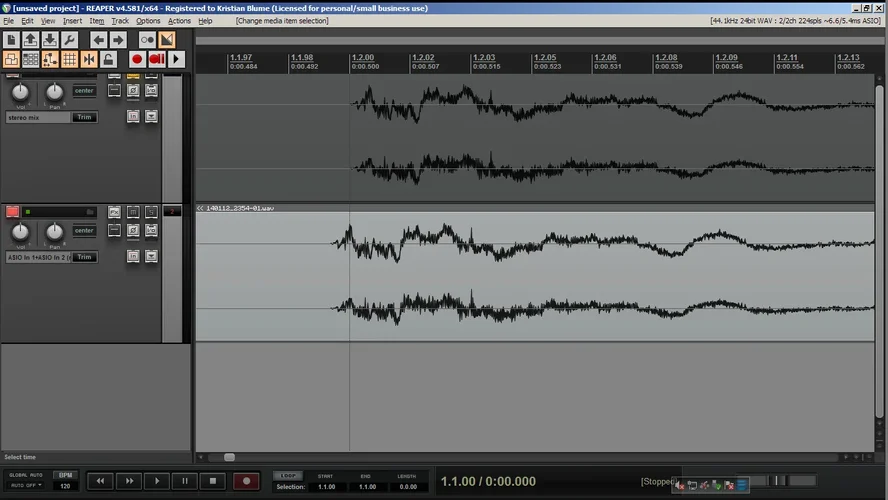Toggle the grid lines toolbar button
888x500 pixels.
point(69,60)
